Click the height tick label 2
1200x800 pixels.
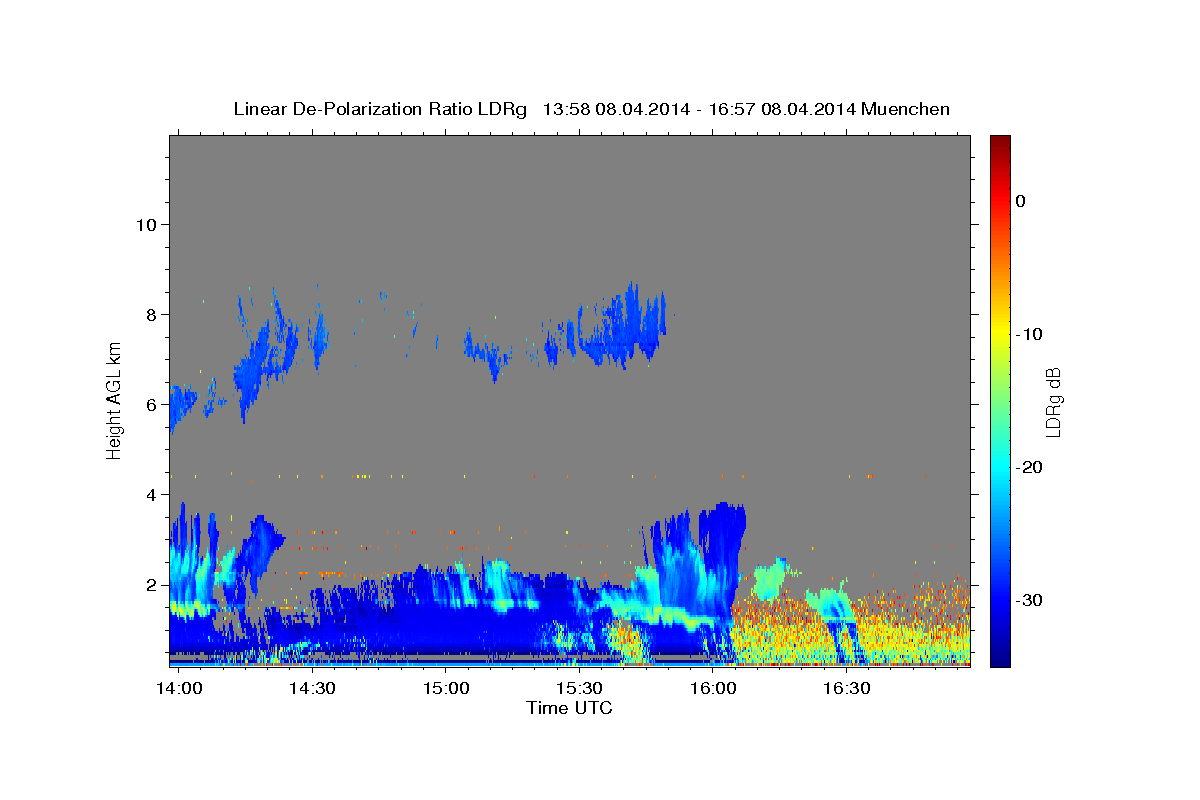tap(152, 584)
